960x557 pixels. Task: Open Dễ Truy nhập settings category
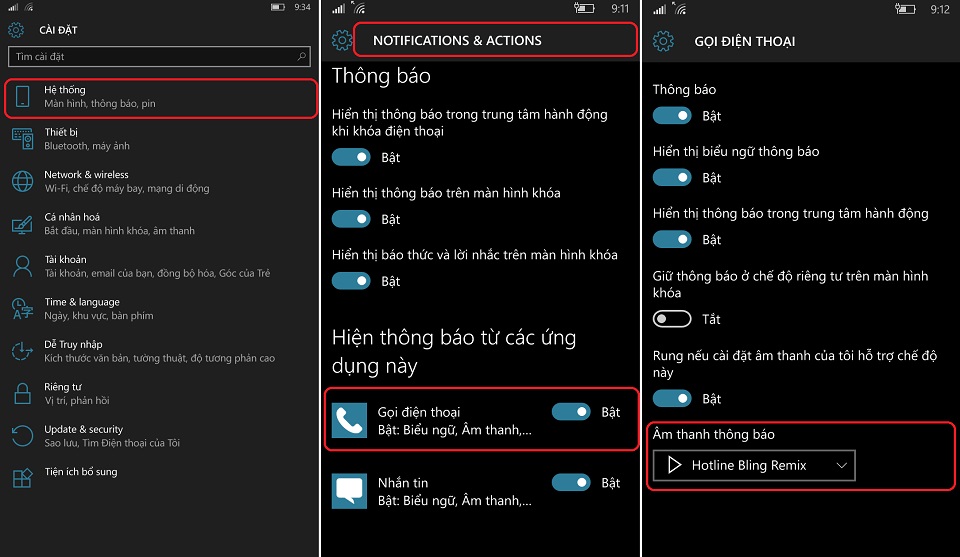160,351
